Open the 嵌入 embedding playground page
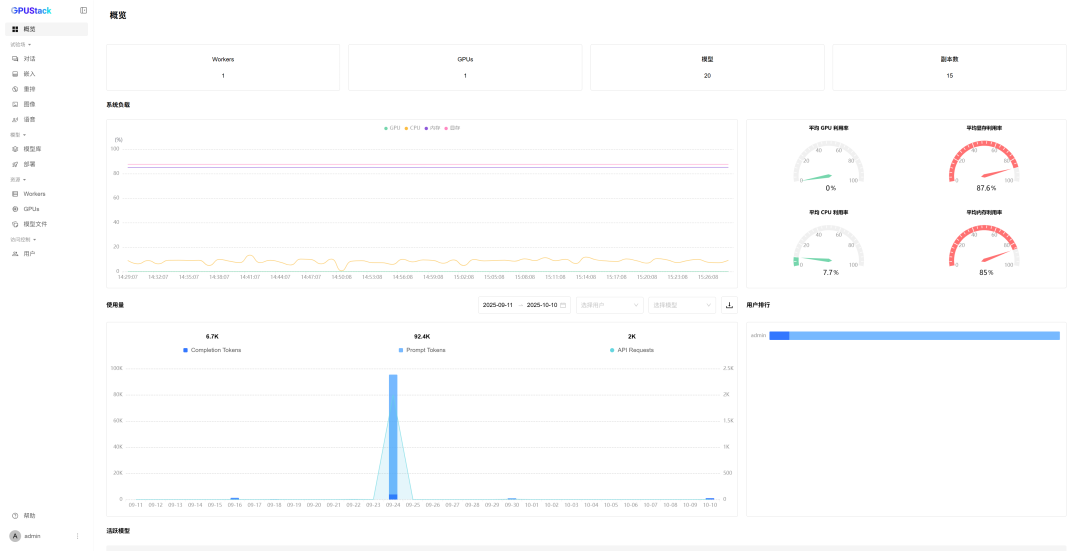 [29, 74]
